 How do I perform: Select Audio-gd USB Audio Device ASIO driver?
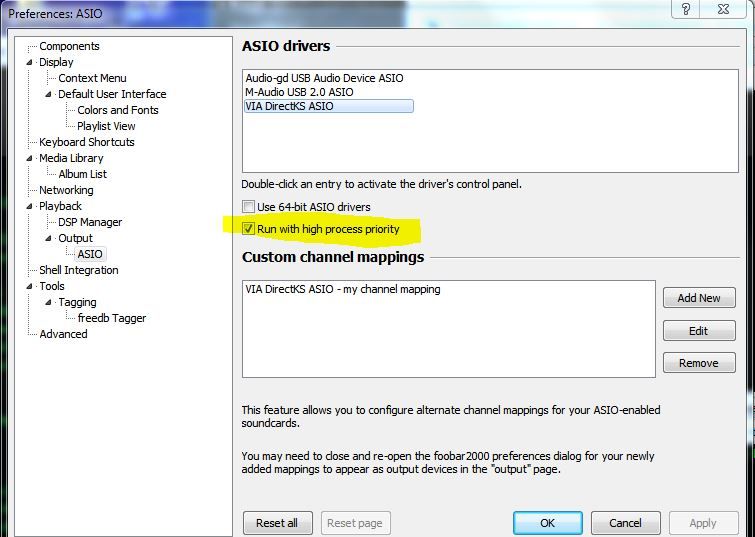click(x=325, y=78)
